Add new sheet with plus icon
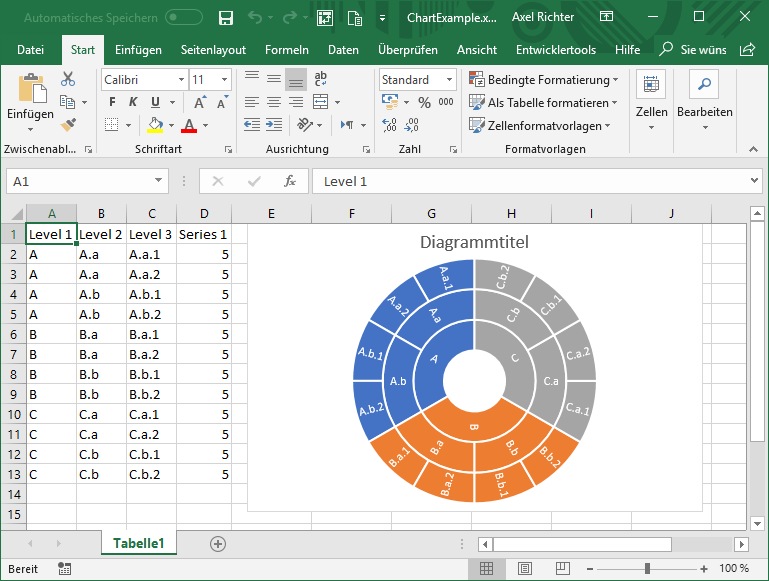The image size is (769, 581). point(218,543)
